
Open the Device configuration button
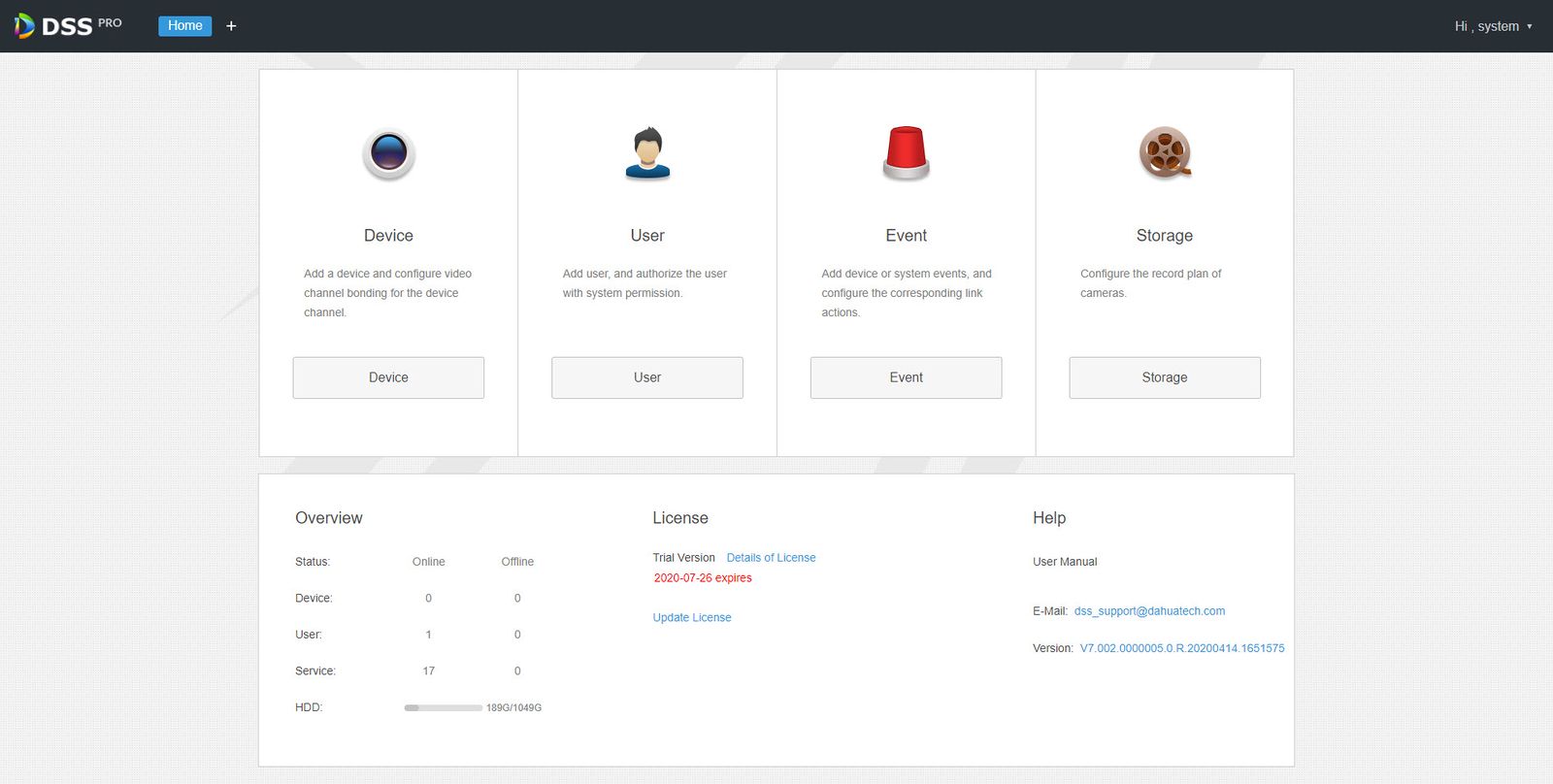click(388, 377)
